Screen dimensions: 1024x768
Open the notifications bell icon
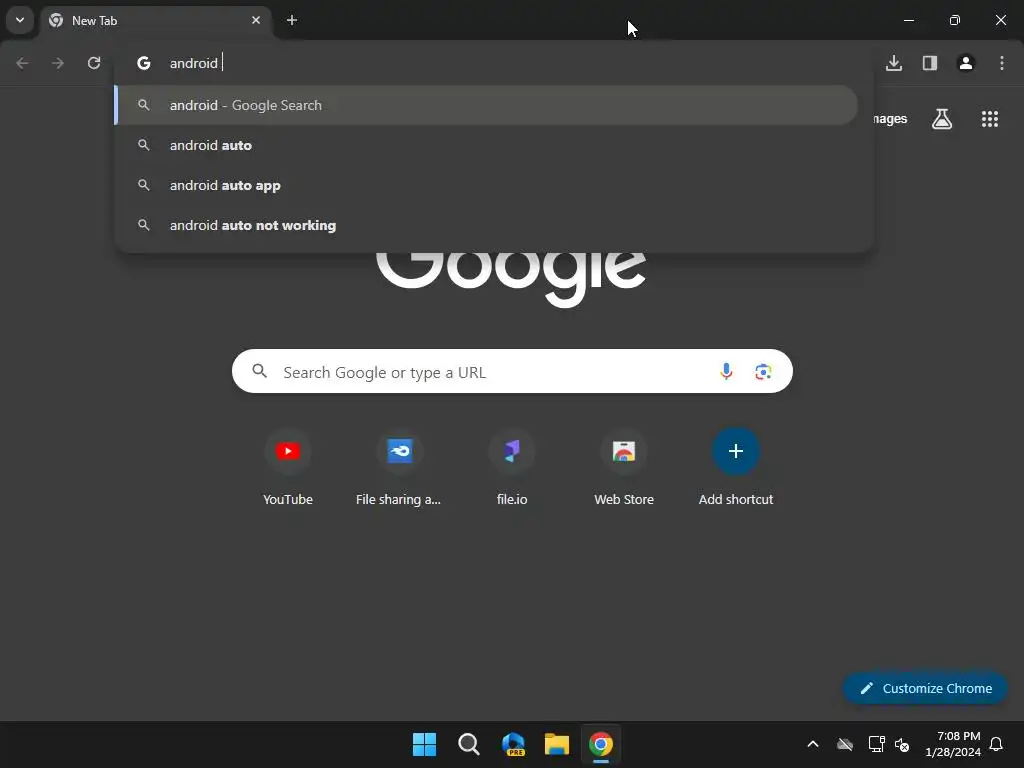pos(997,744)
